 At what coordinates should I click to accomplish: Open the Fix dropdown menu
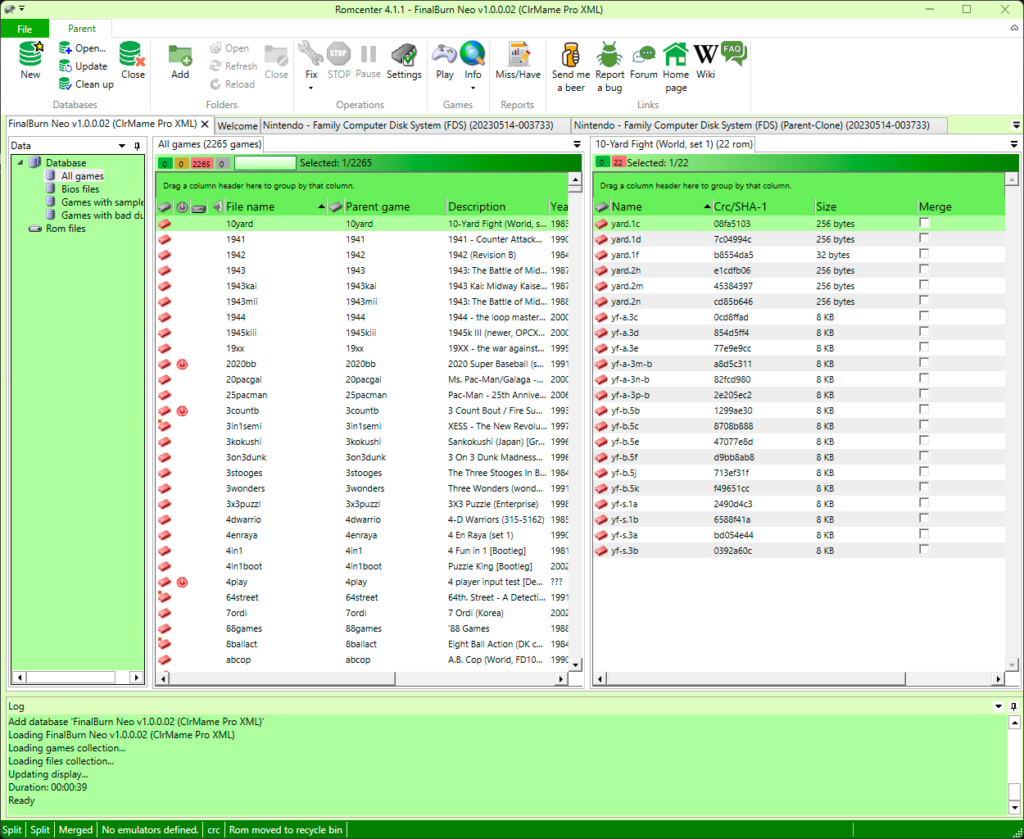point(312,87)
